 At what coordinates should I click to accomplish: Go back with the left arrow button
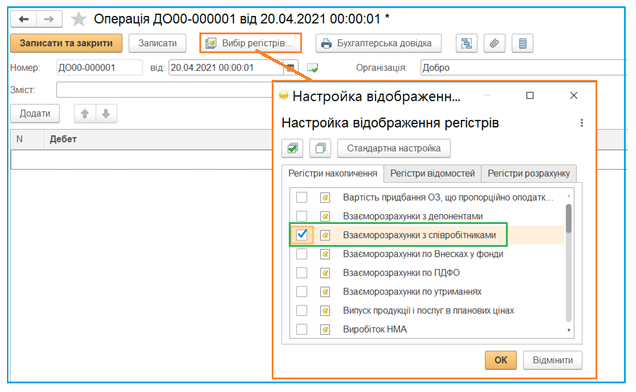point(24,19)
